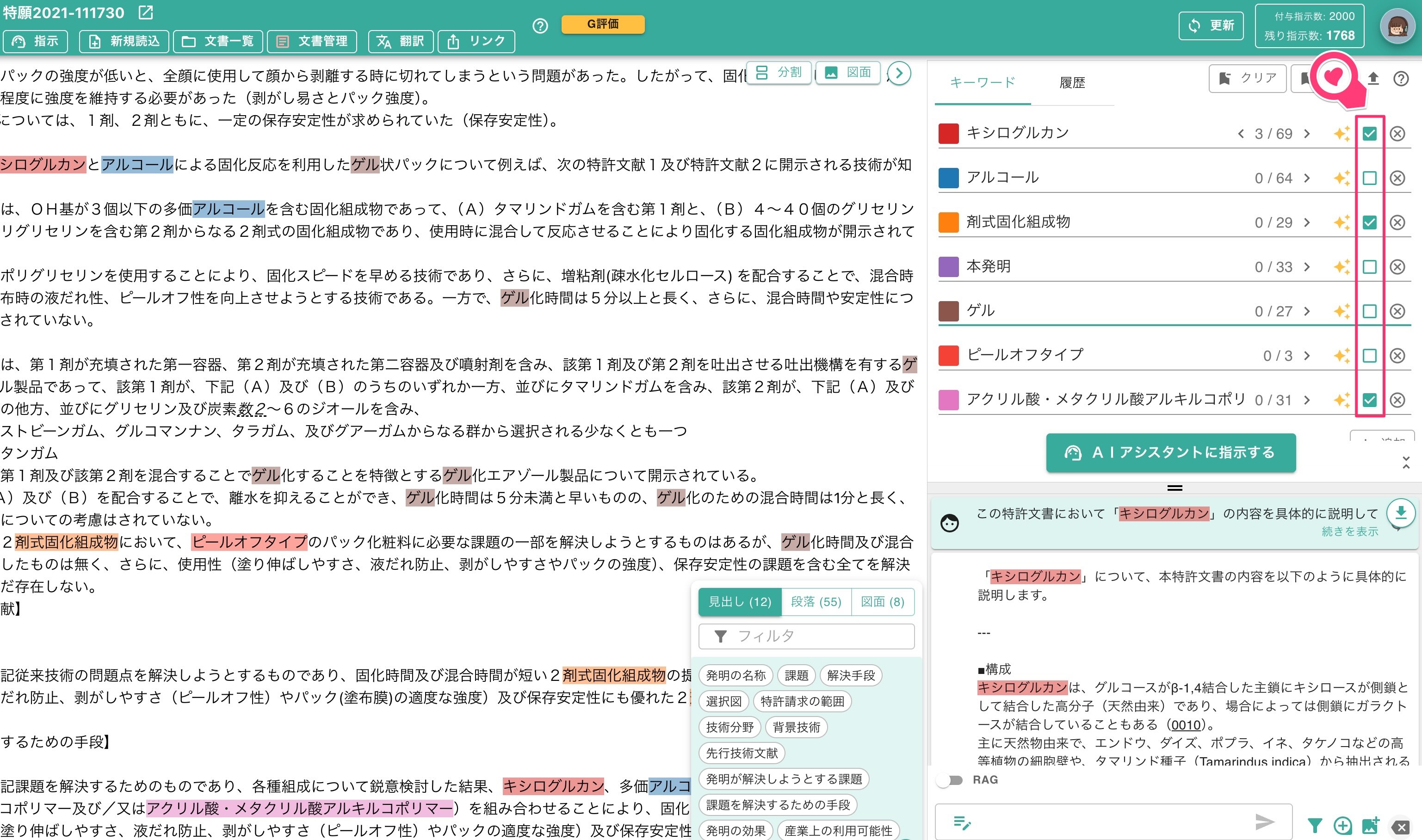Click the send message arrow icon
The width and height of the screenshot is (1422, 840).
tap(1264, 821)
